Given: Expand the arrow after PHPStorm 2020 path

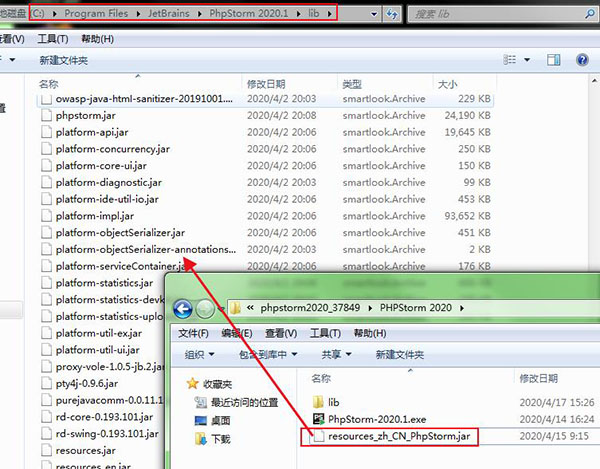Looking at the screenshot, I should 462,308.
